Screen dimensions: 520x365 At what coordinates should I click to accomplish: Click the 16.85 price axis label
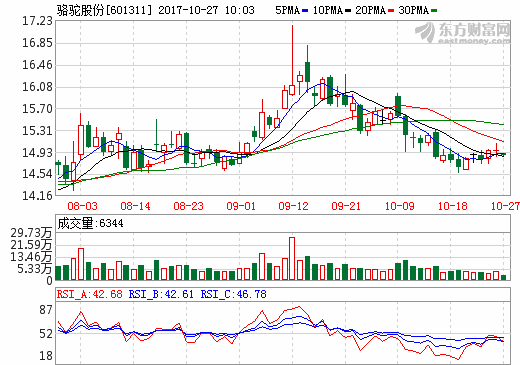(x=37, y=43)
